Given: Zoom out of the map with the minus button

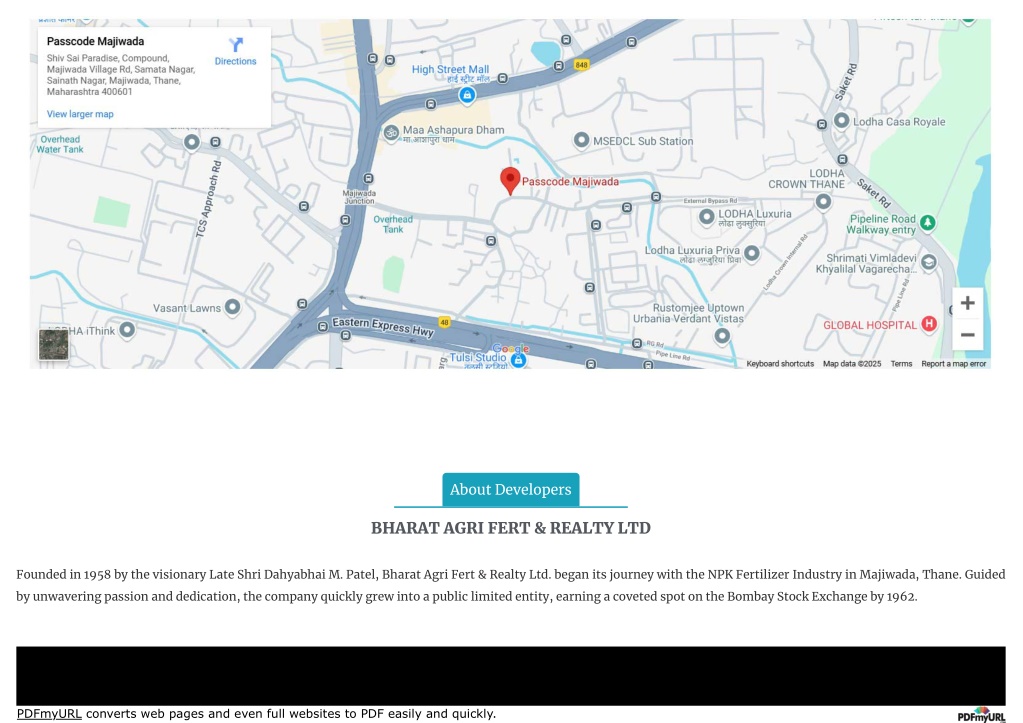Looking at the screenshot, I should click(x=968, y=335).
